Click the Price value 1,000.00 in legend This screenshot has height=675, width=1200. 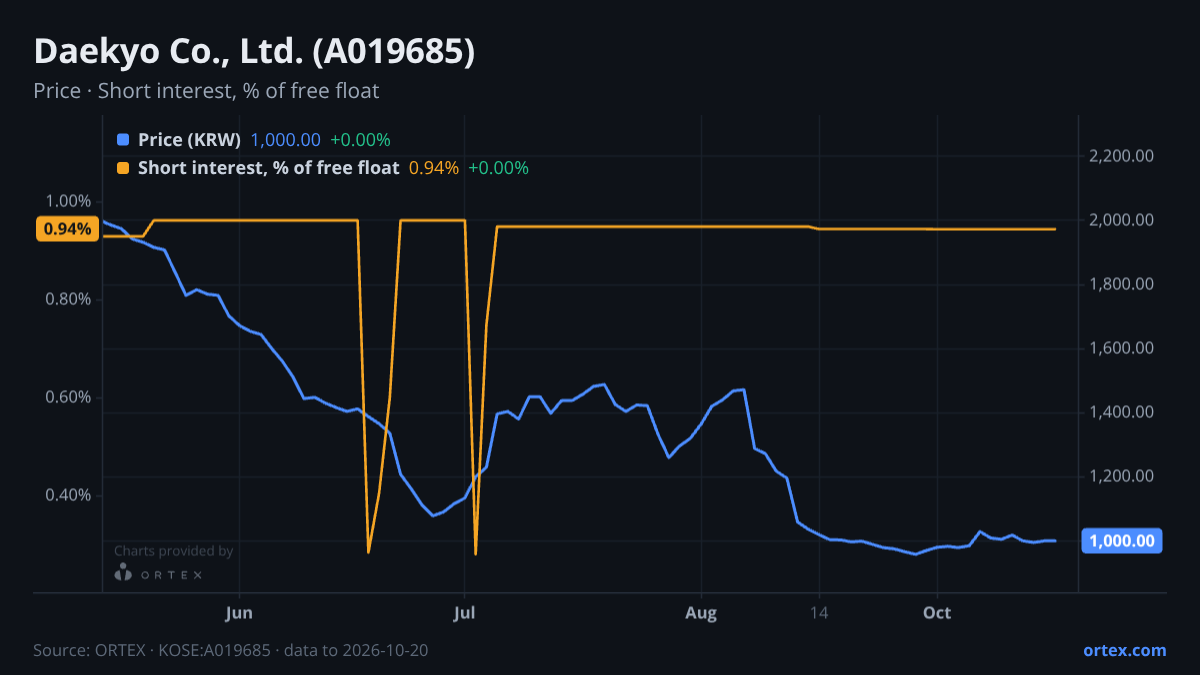[x=285, y=140]
